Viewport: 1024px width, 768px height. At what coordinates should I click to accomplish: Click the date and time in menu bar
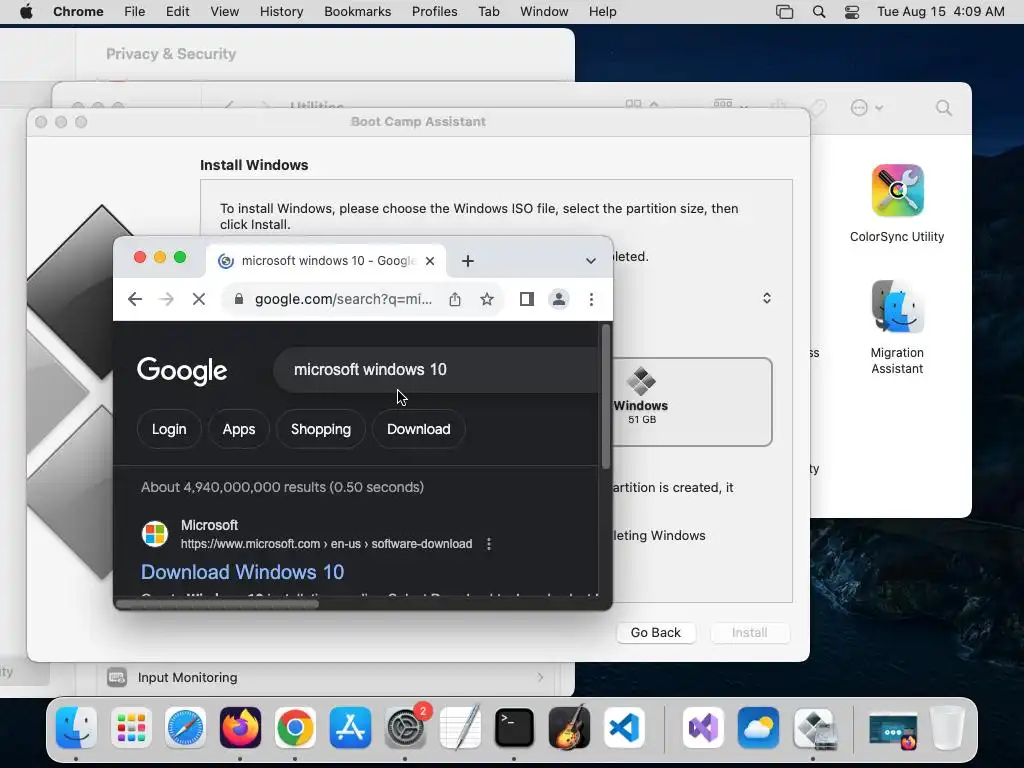point(940,12)
